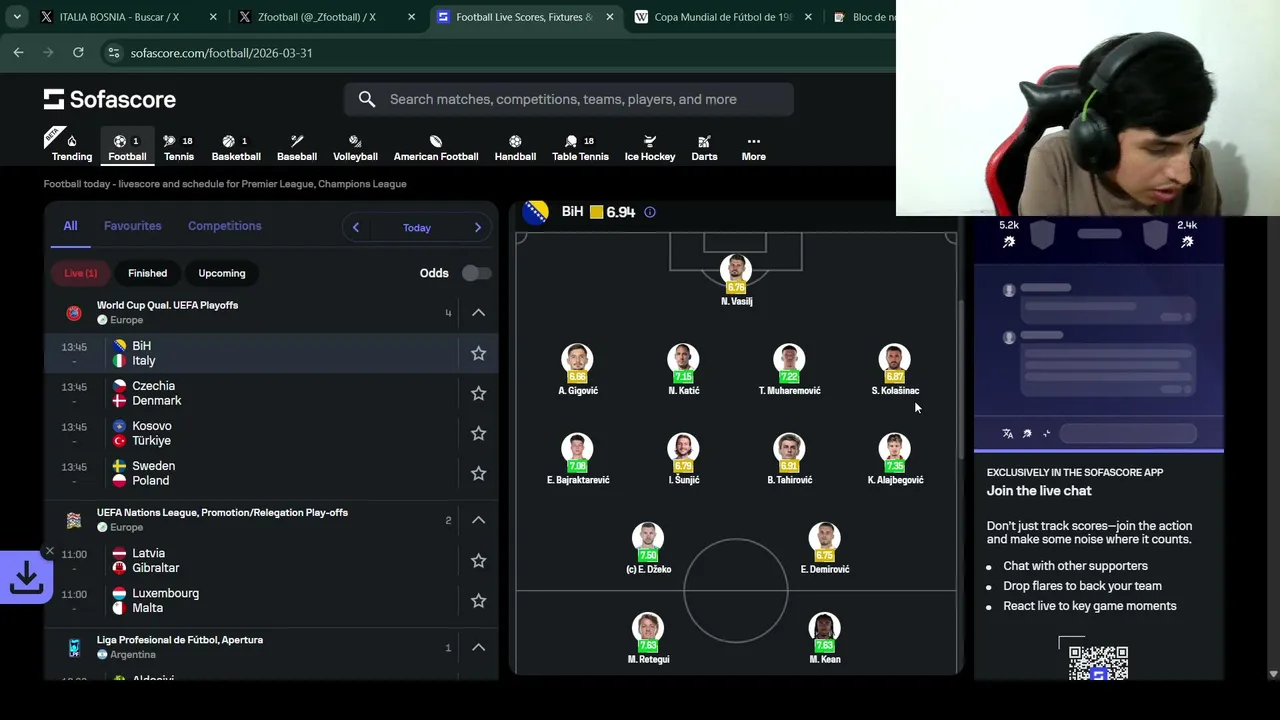
Task: Open the Handball sport section
Action: (x=515, y=146)
